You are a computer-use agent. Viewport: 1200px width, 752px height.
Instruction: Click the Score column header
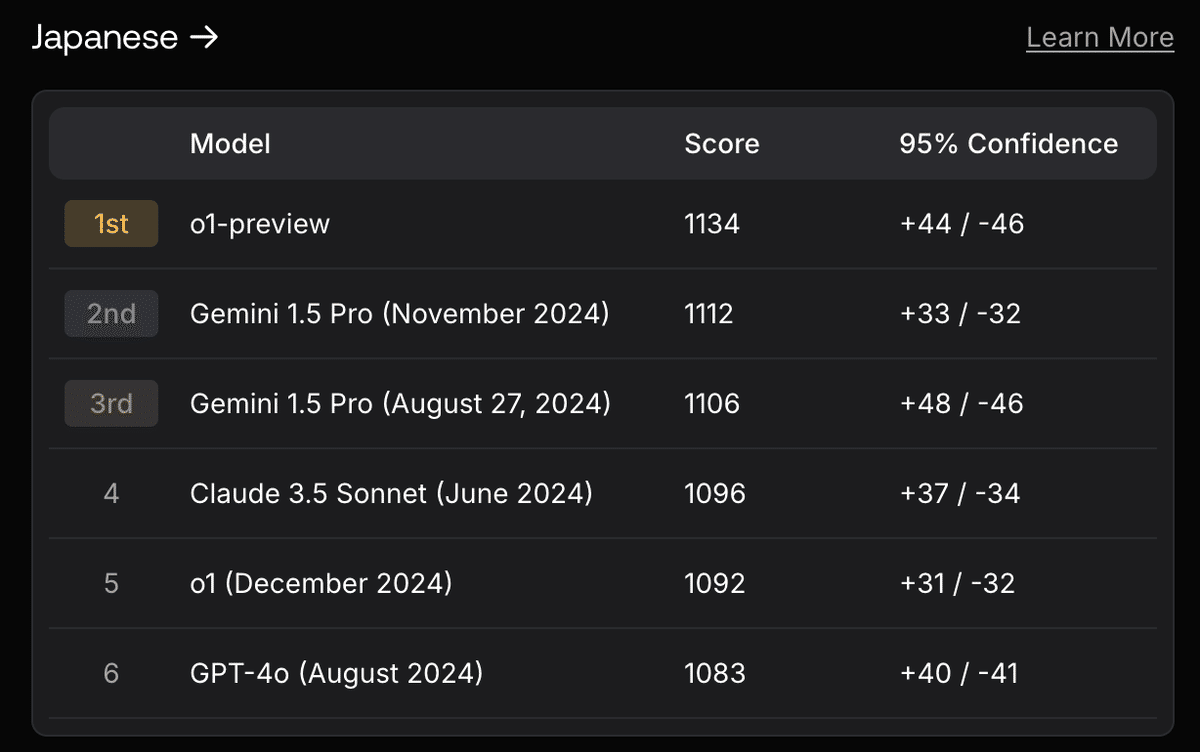tap(721, 144)
